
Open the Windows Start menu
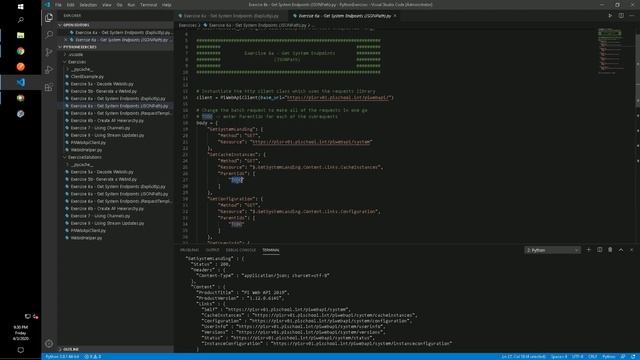point(20,7)
